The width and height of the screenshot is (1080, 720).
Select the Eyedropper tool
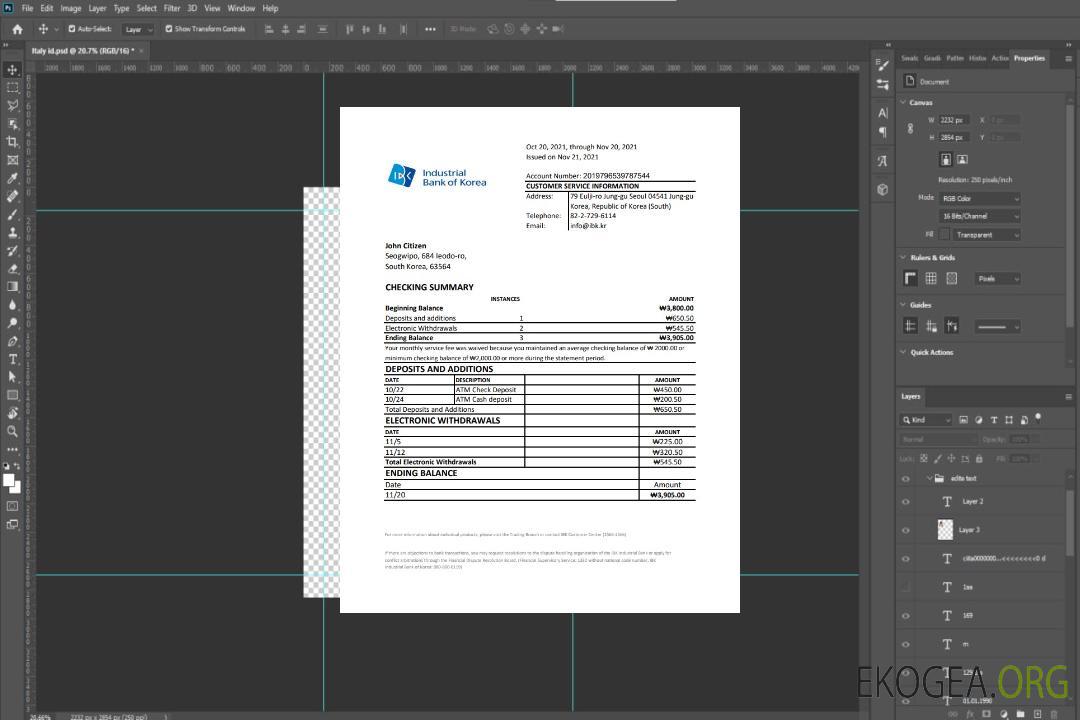tap(12, 178)
